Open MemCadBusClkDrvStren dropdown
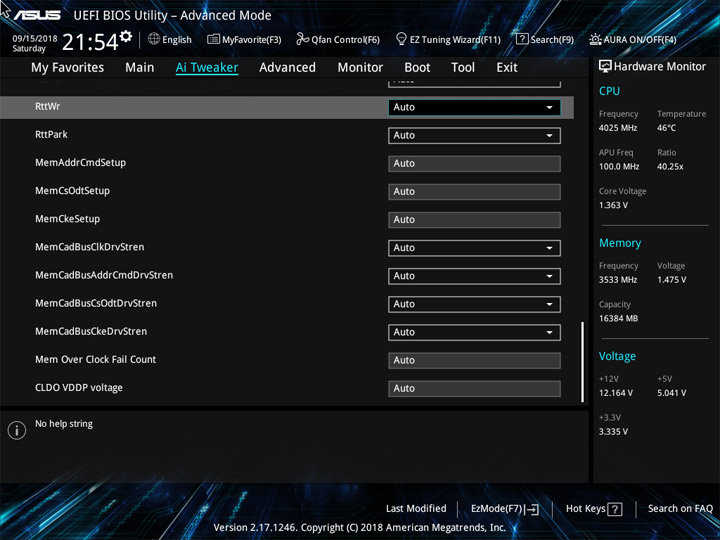This screenshot has width=720, height=540. (x=474, y=248)
